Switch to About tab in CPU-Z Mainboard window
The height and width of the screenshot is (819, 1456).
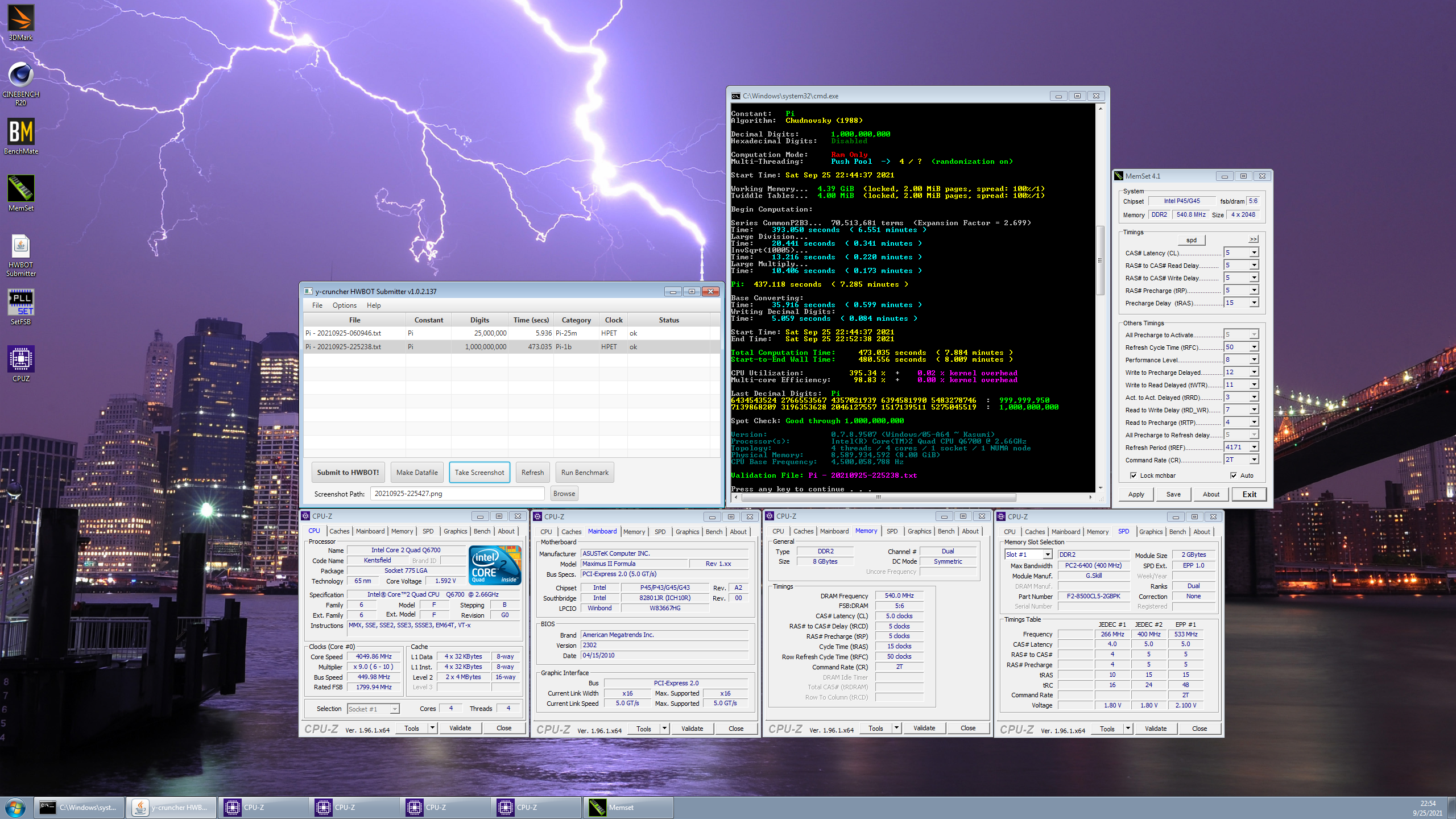click(x=738, y=532)
